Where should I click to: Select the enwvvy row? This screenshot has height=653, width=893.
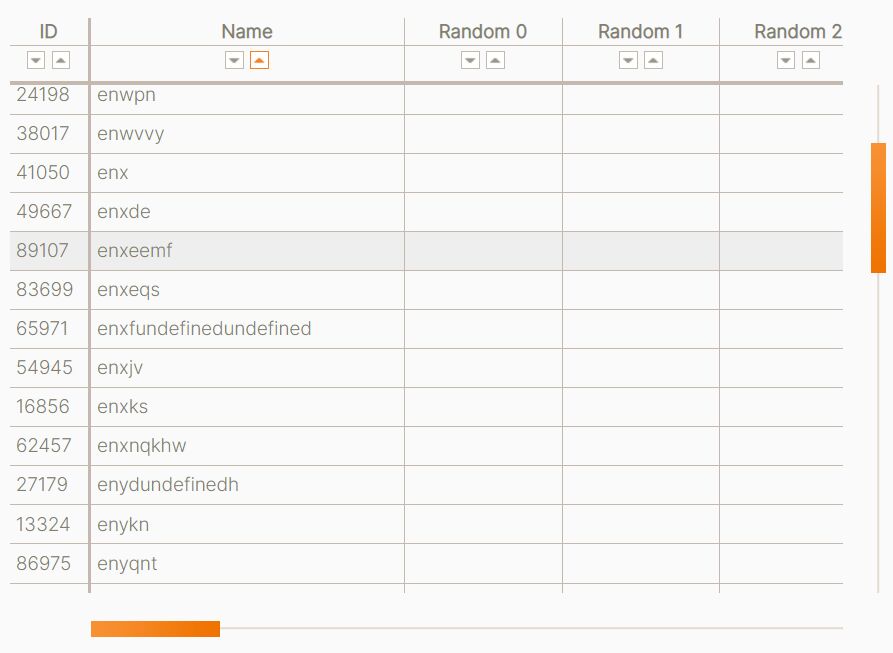coord(426,134)
